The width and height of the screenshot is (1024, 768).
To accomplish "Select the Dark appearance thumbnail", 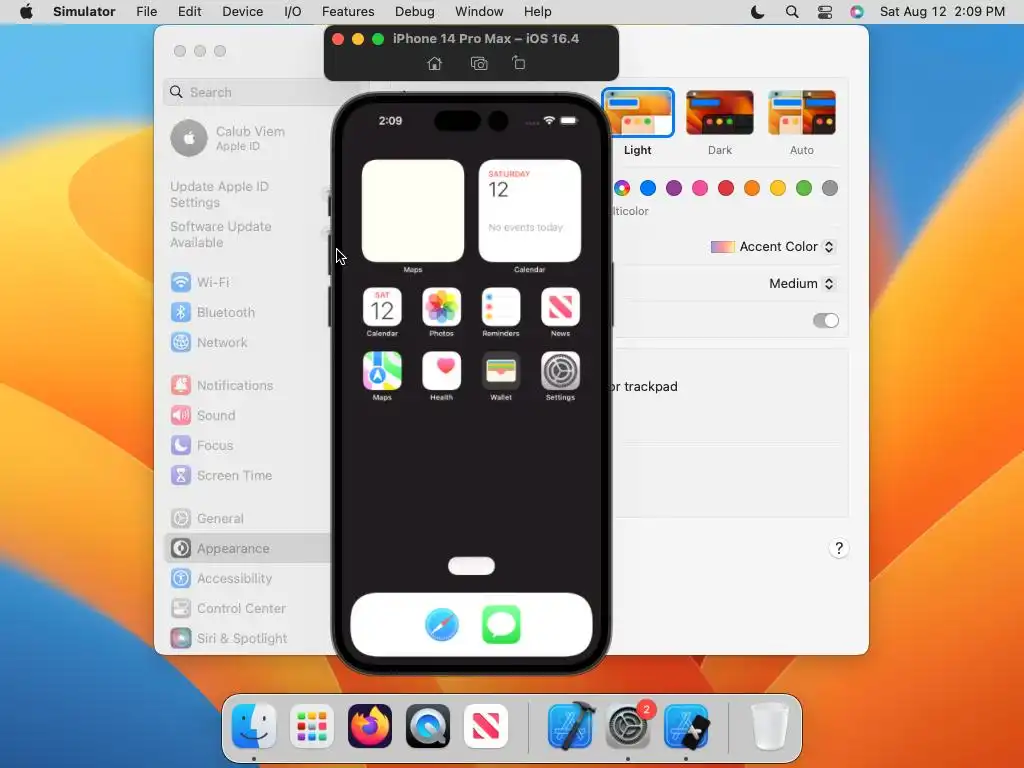I will 720,112.
